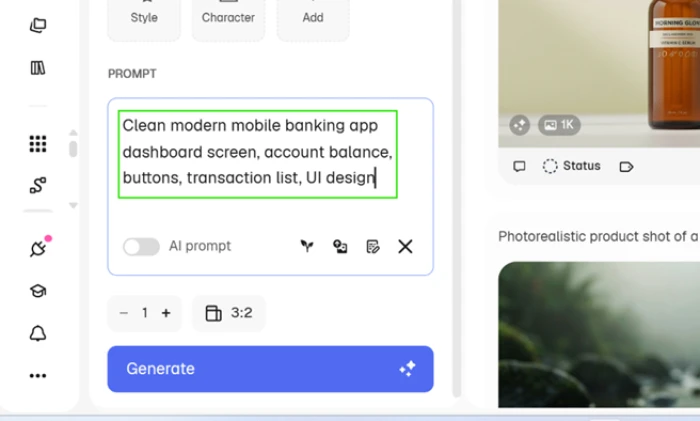Open the misty forest stream image

point(599,335)
